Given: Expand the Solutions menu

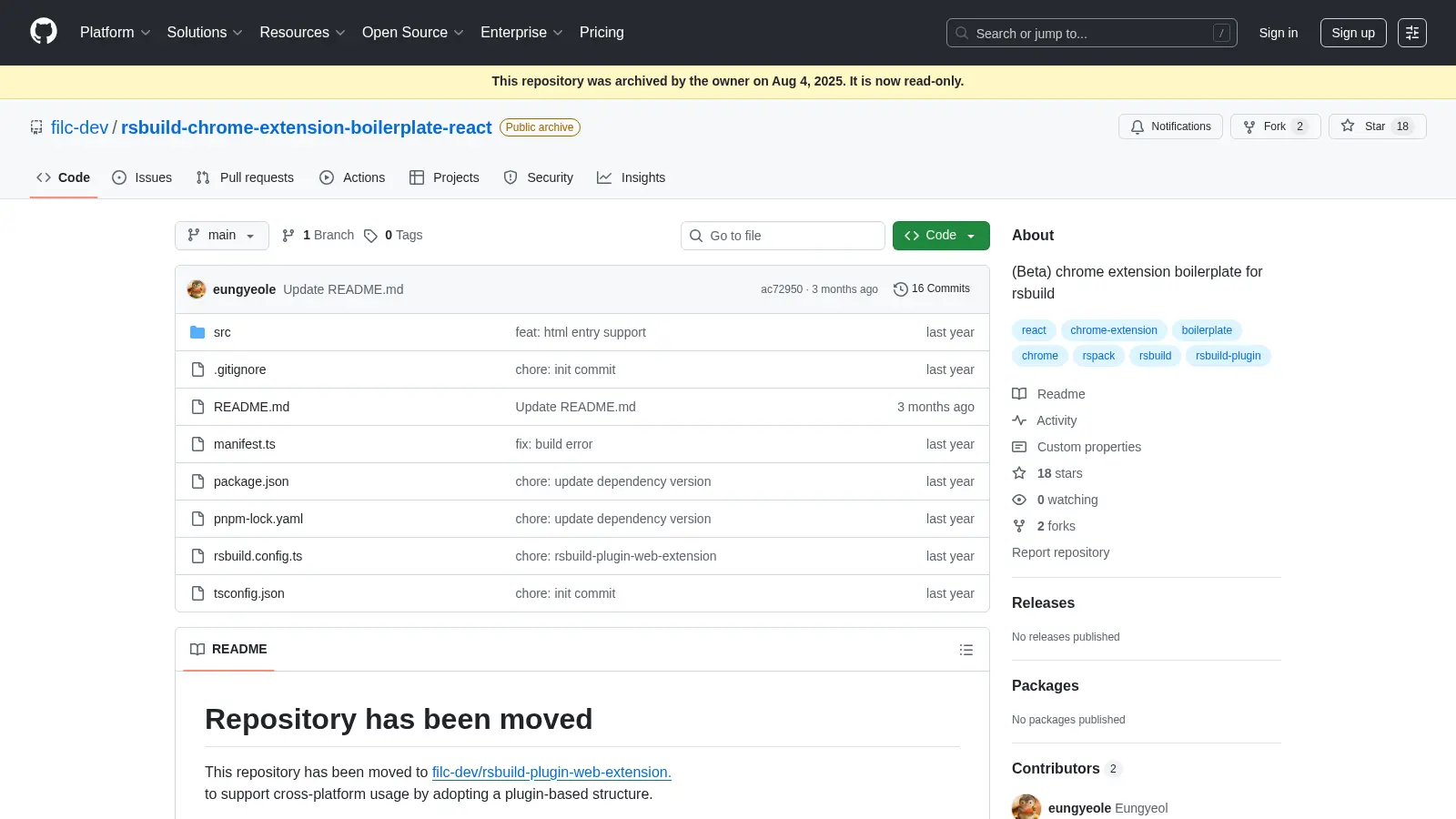Looking at the screenshot, I should [x=205, y=33].
